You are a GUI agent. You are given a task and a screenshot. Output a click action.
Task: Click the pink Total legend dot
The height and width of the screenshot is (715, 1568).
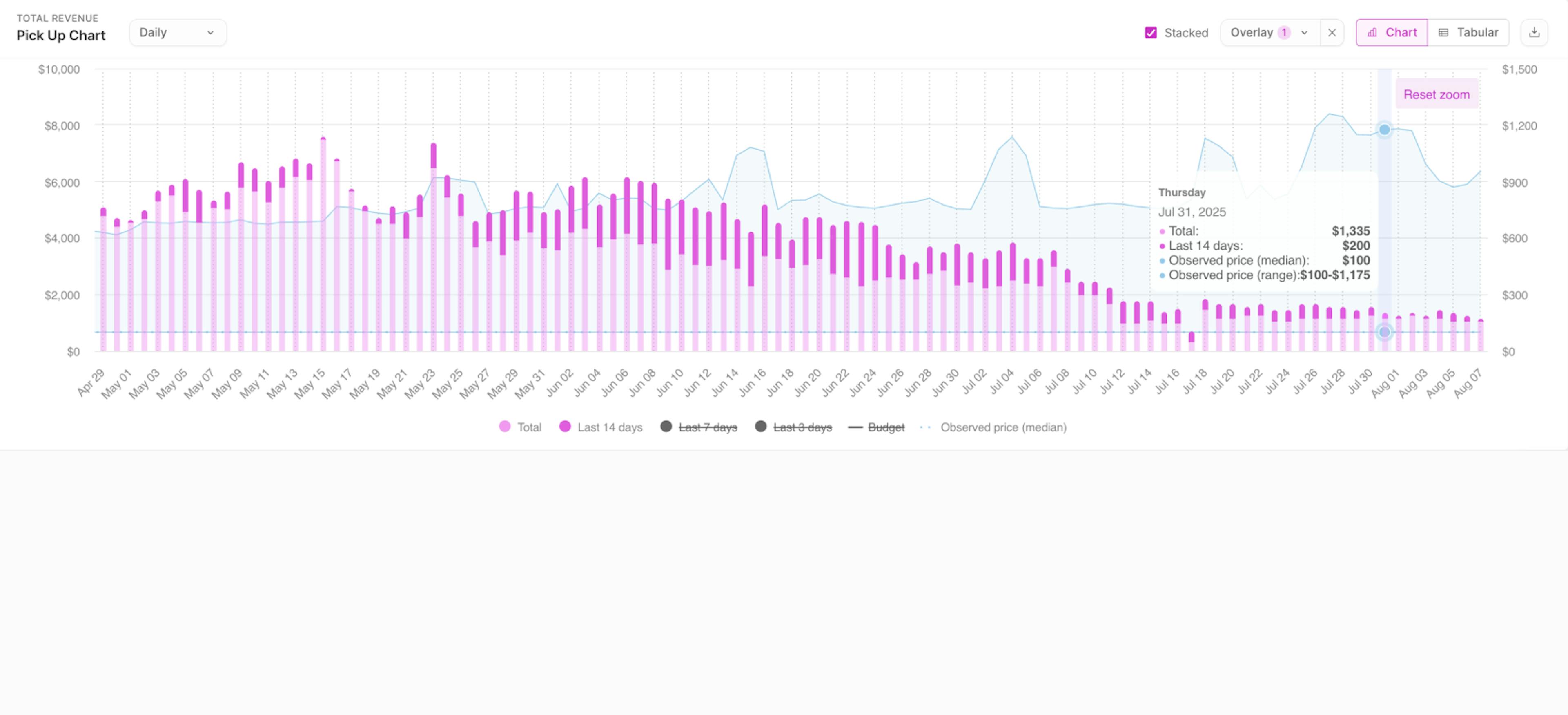coord(505,426)
